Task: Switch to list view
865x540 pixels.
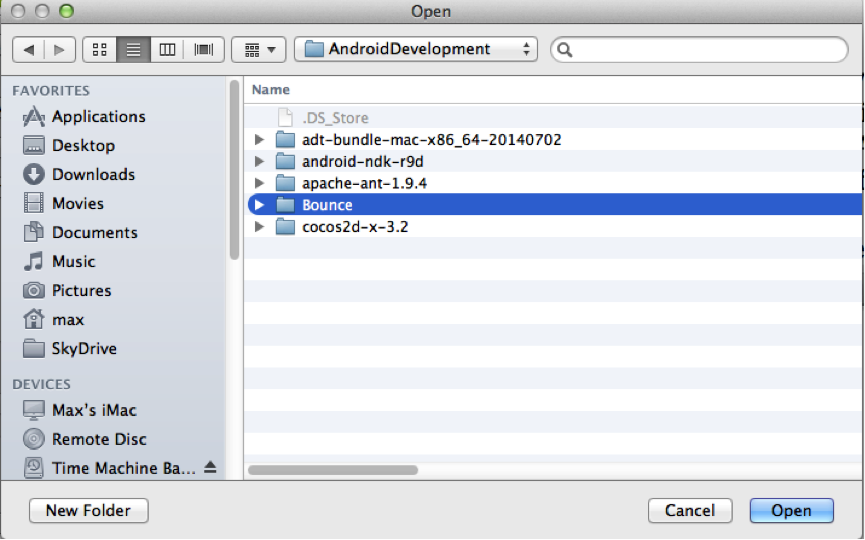Action: [134, 50]
